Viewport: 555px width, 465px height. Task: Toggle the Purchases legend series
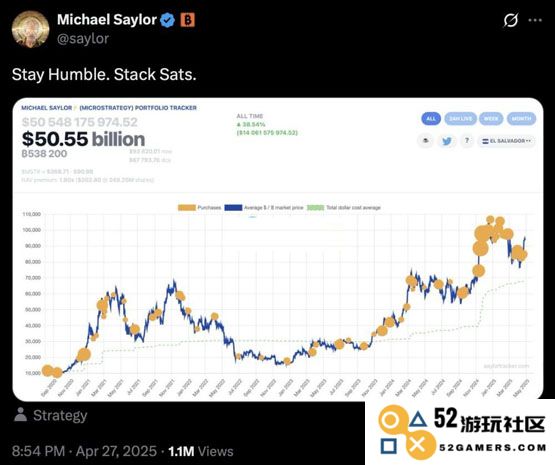coord(199,207)
